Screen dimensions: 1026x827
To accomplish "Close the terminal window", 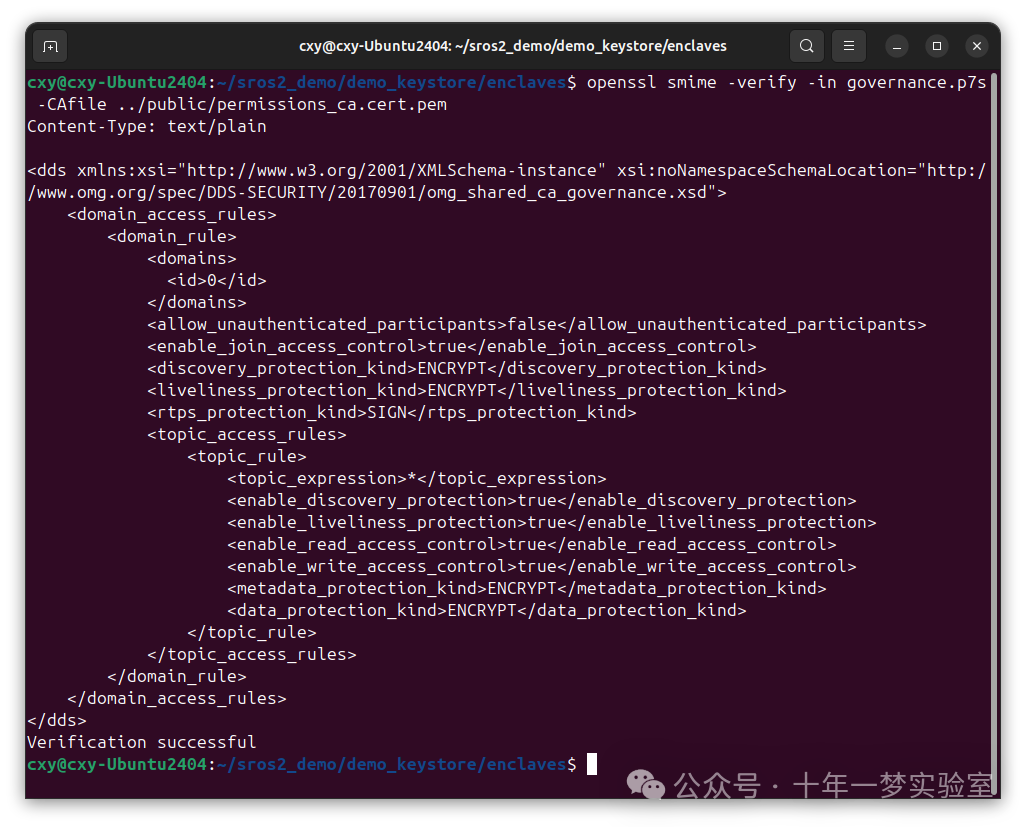I will pyautogui.click(x=977, y=46).
